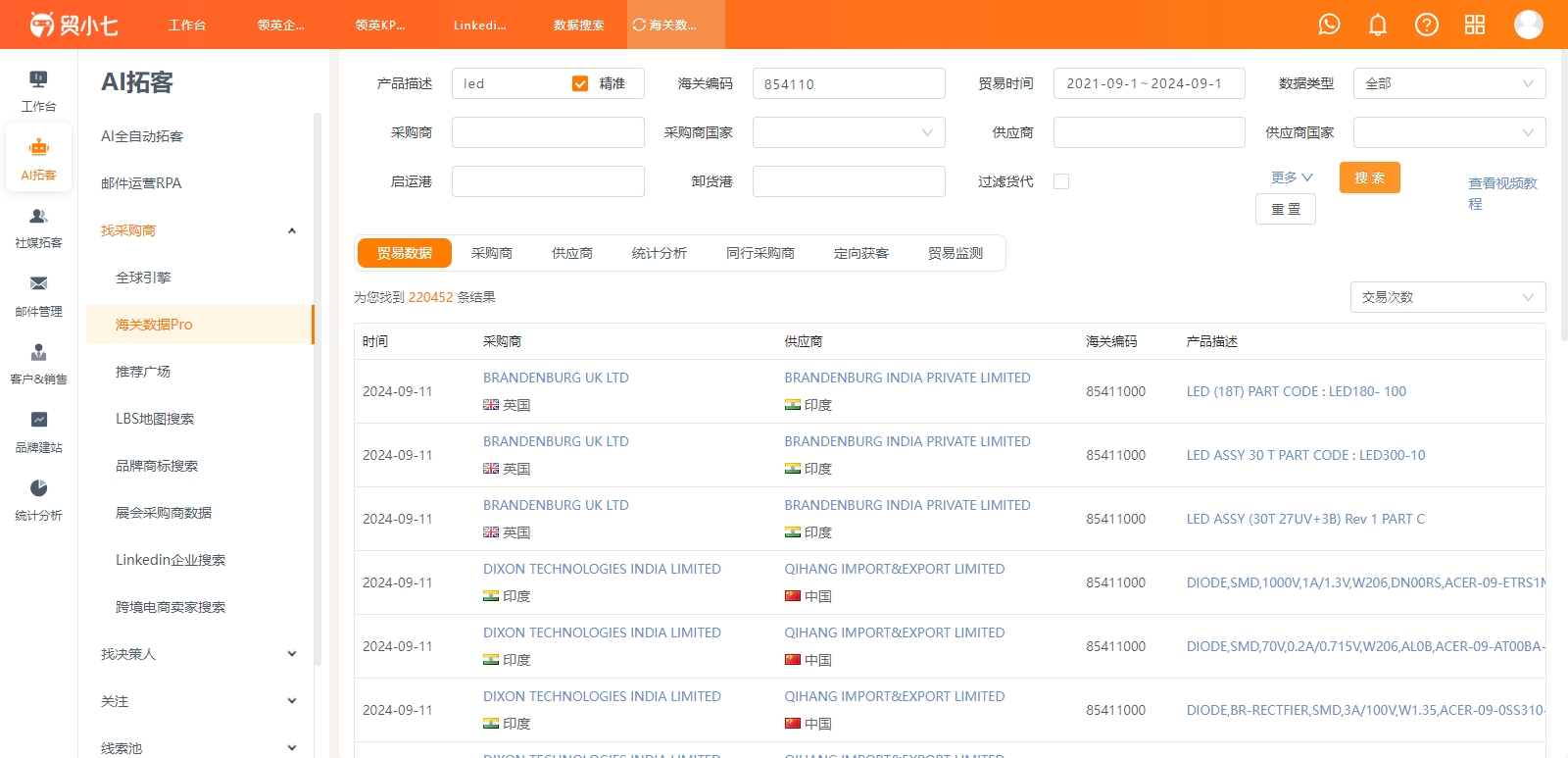The image size is (1568, 758).
Task: Click the orange 搜索 button
Action: point(1370,177)
